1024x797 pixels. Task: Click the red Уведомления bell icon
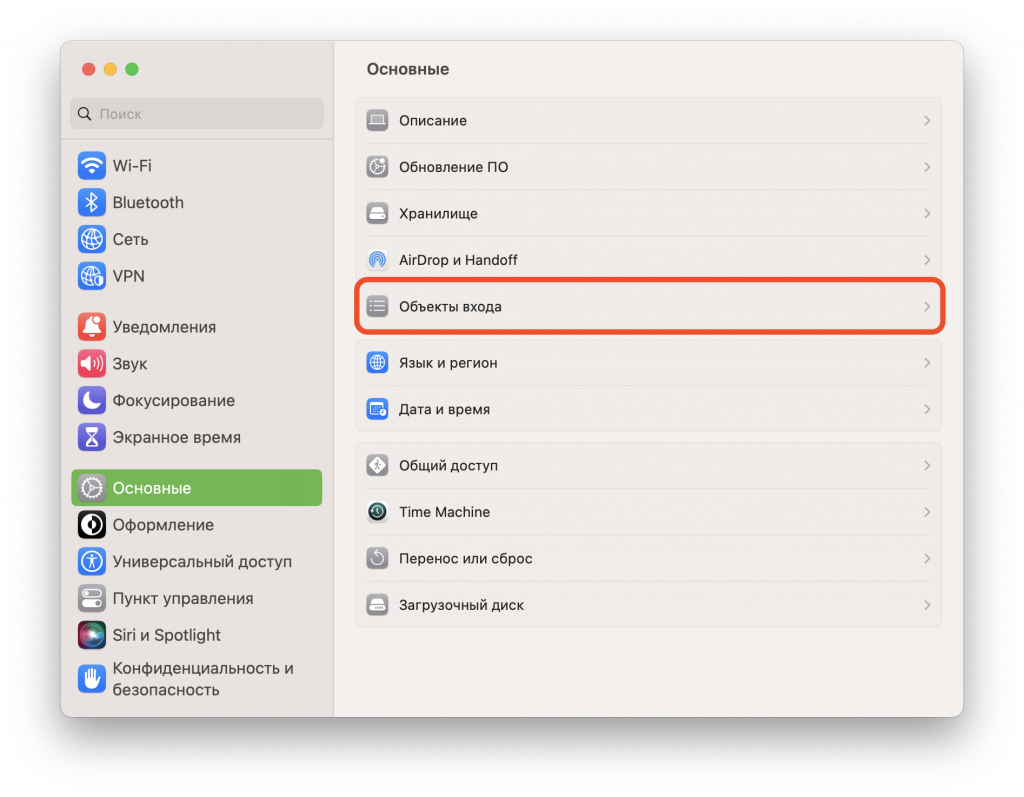pos(92,327)
